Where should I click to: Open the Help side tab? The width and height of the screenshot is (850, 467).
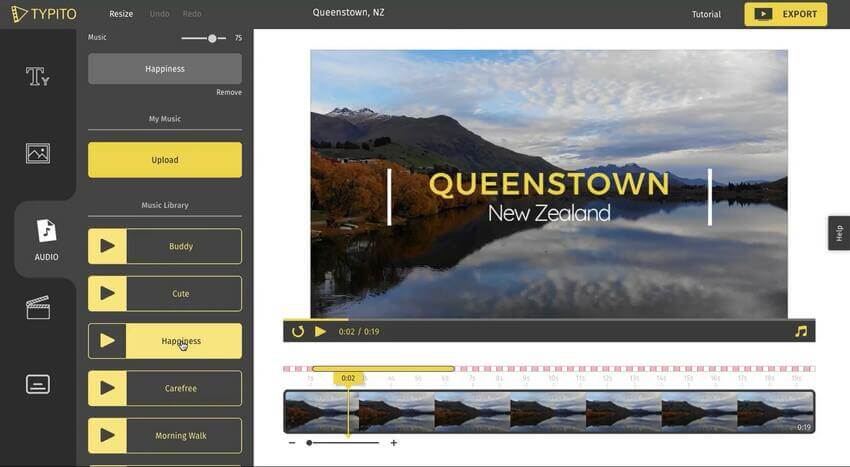pos(839,233)
